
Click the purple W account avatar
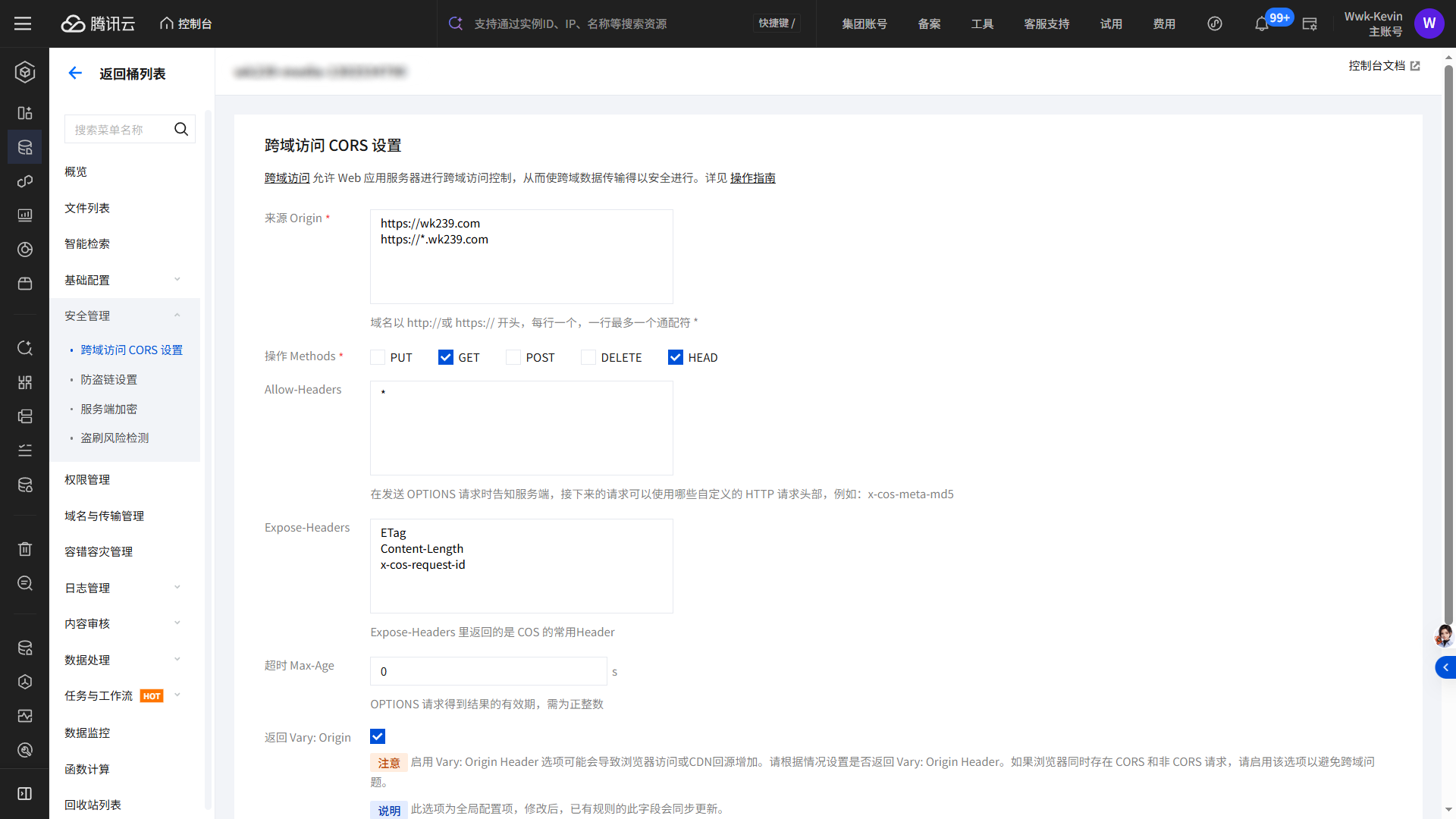(x=1429, y=24)
